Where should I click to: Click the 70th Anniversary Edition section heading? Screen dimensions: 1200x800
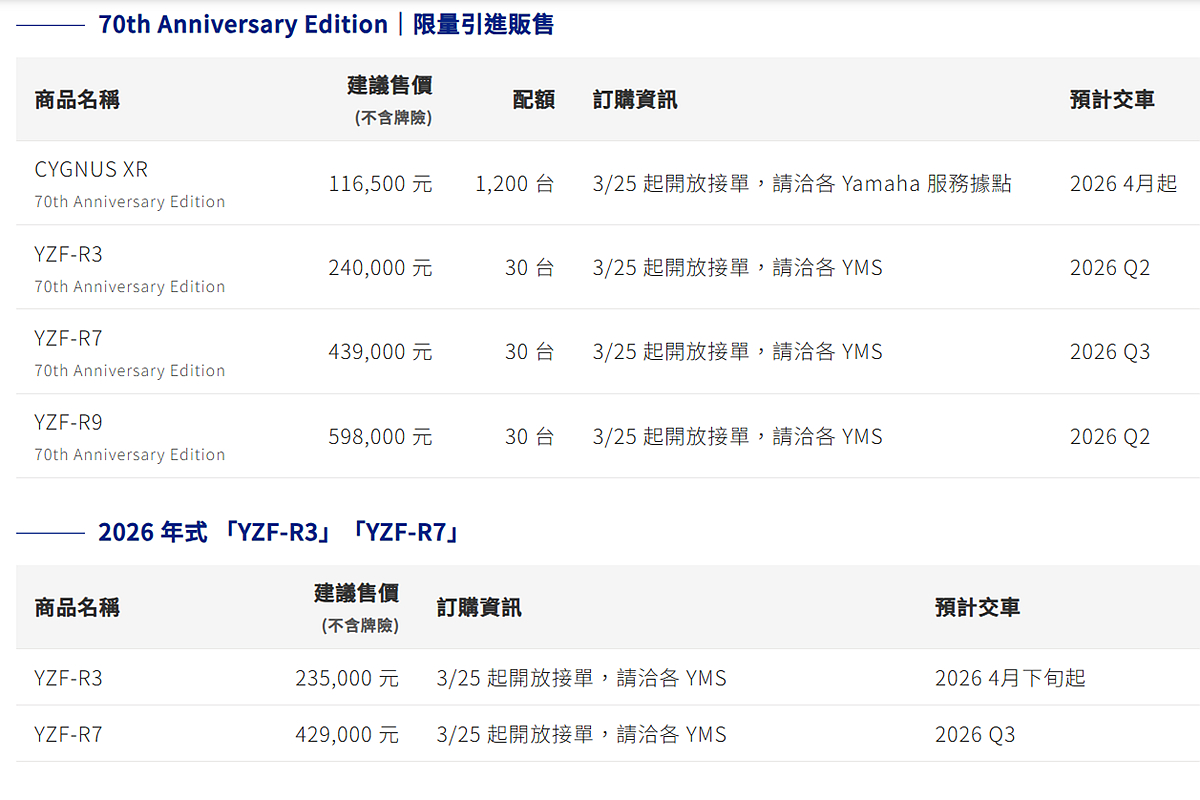point(326,25)
